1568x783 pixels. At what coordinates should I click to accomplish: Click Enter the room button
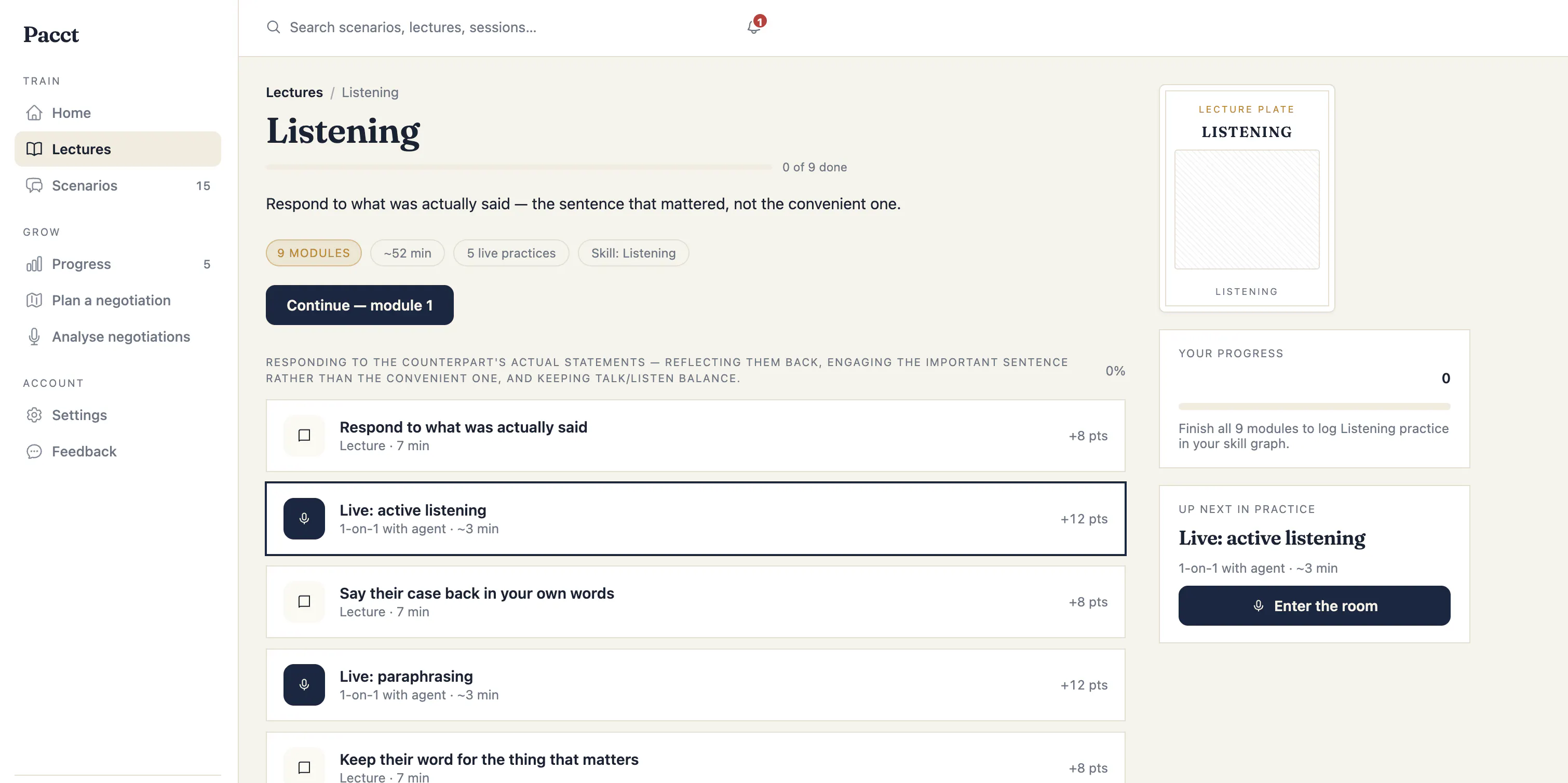click(x=1314, y=606)
